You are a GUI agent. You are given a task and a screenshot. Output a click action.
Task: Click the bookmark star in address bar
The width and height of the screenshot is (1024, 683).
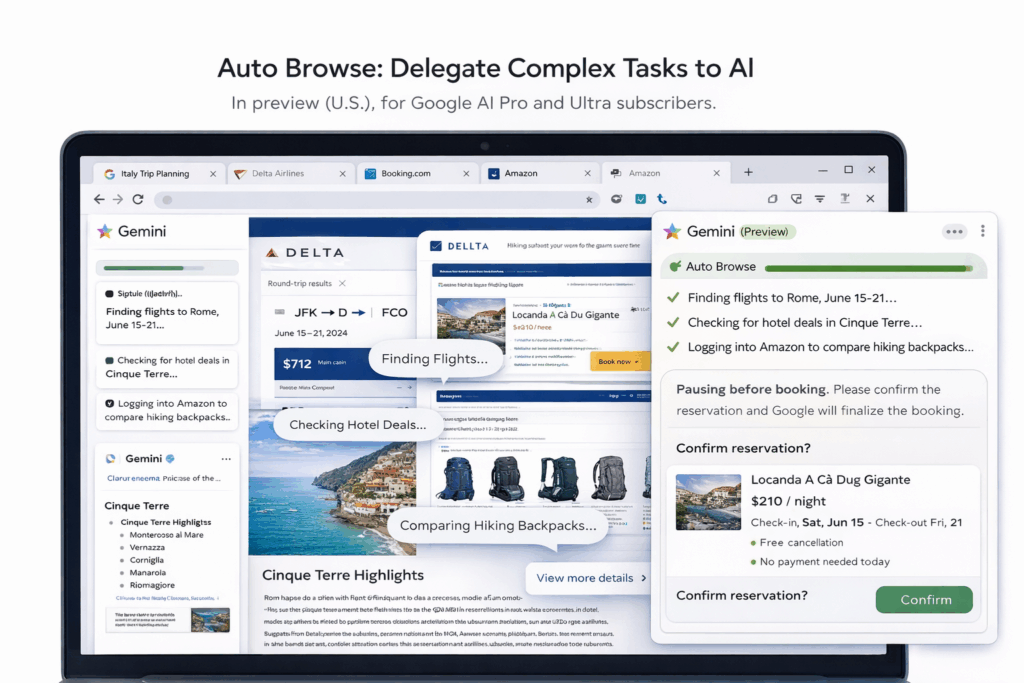[x=589, y=200]
